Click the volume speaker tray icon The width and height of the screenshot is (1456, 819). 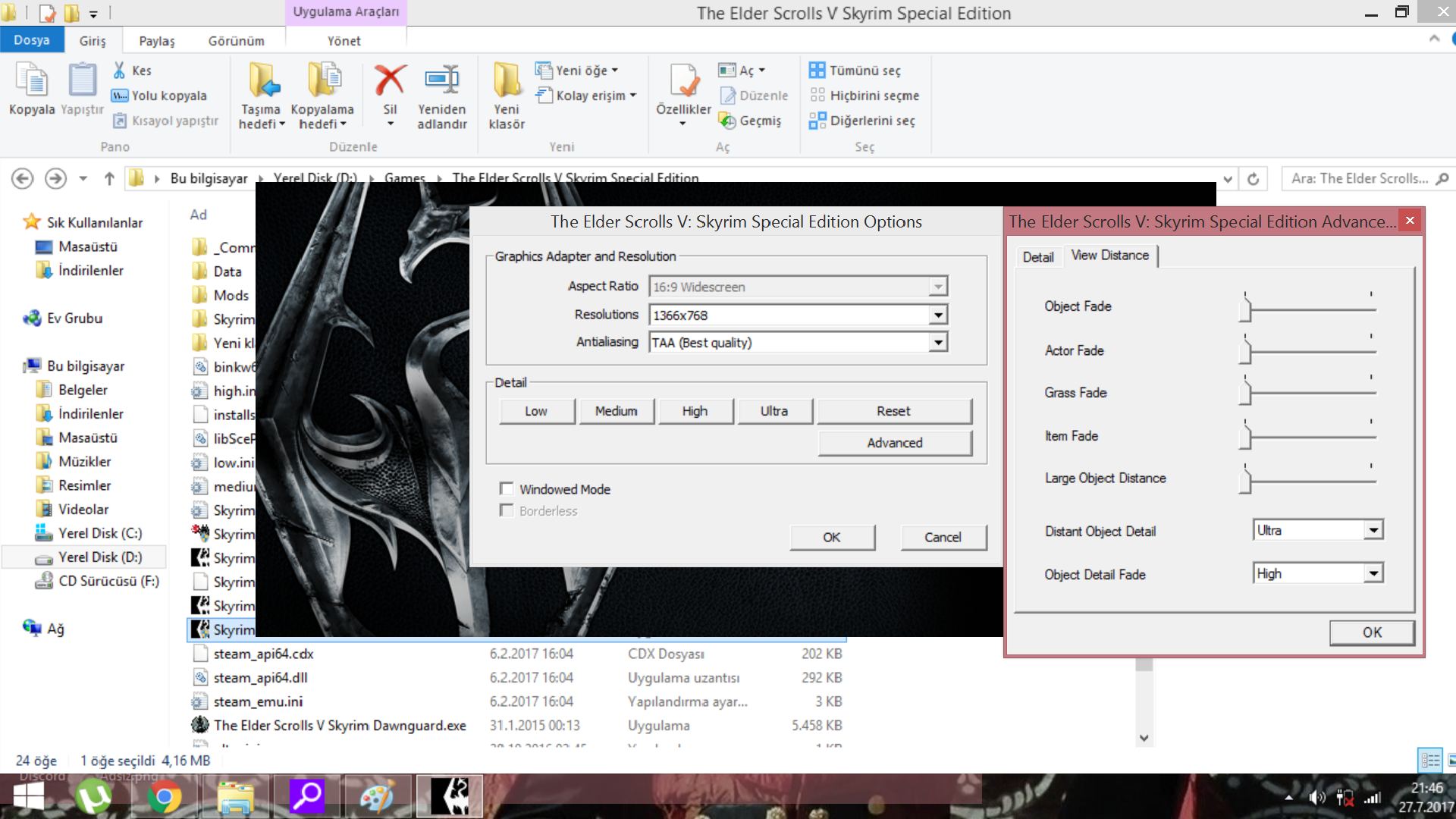(x=1317, y=798)
